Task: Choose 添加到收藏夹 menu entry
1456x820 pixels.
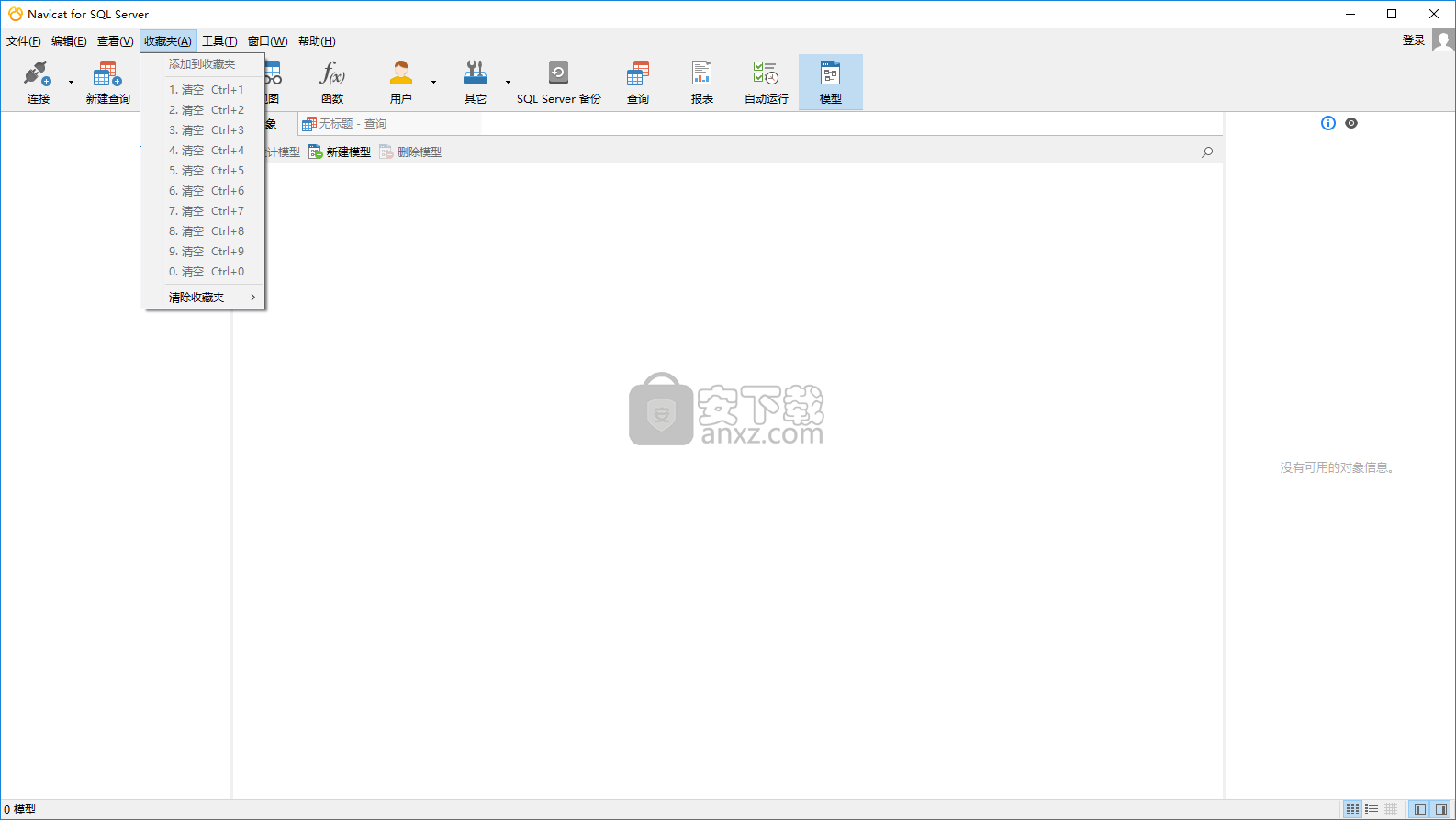Action: [x=202, y=64]
